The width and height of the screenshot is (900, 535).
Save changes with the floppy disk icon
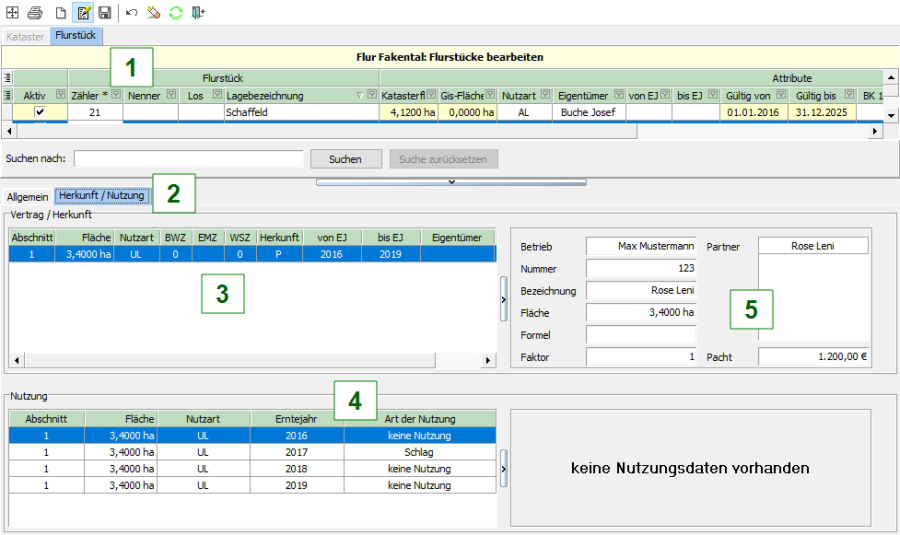pos(105,12)
